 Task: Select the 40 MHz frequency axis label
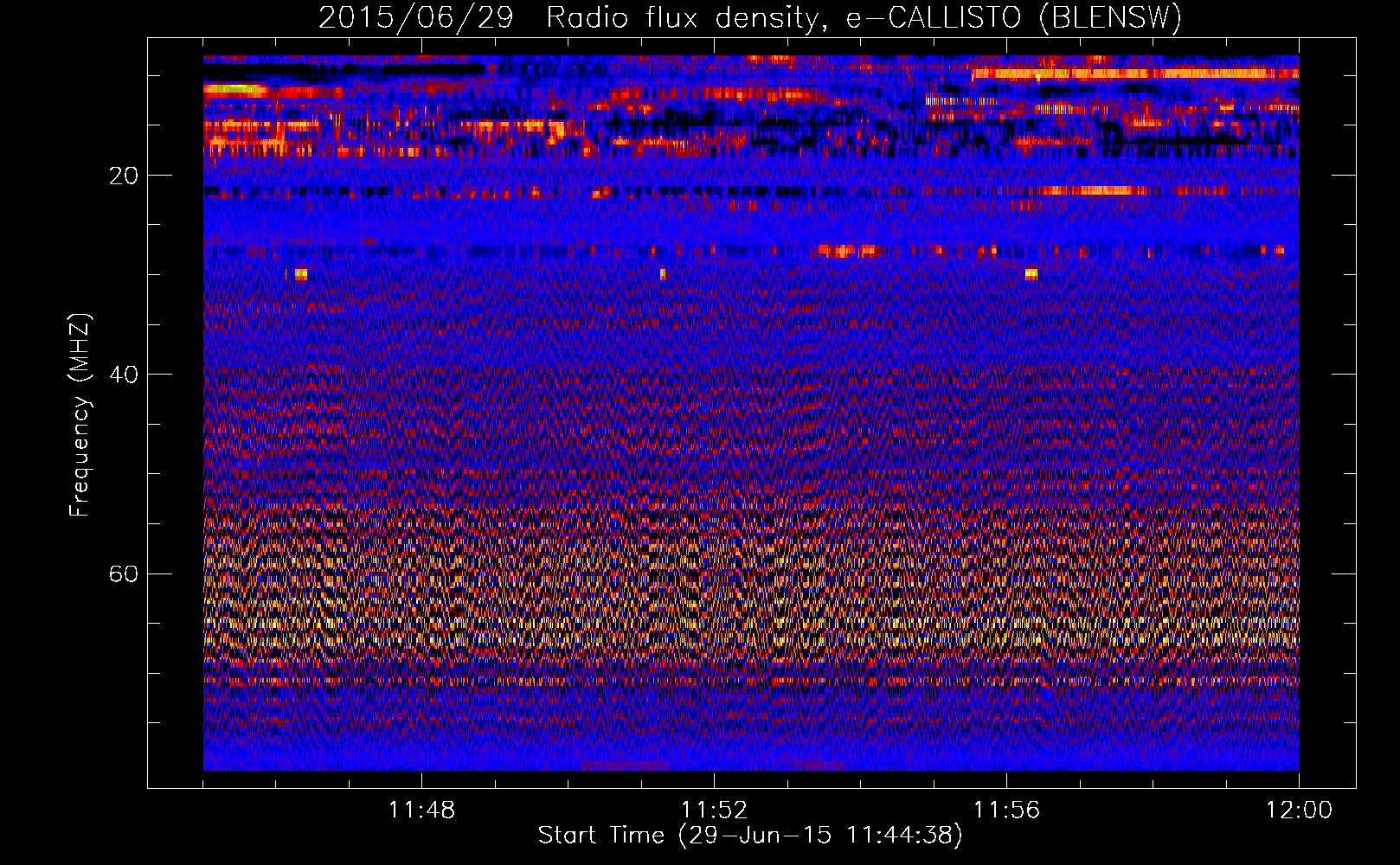(x=123, y=375)
